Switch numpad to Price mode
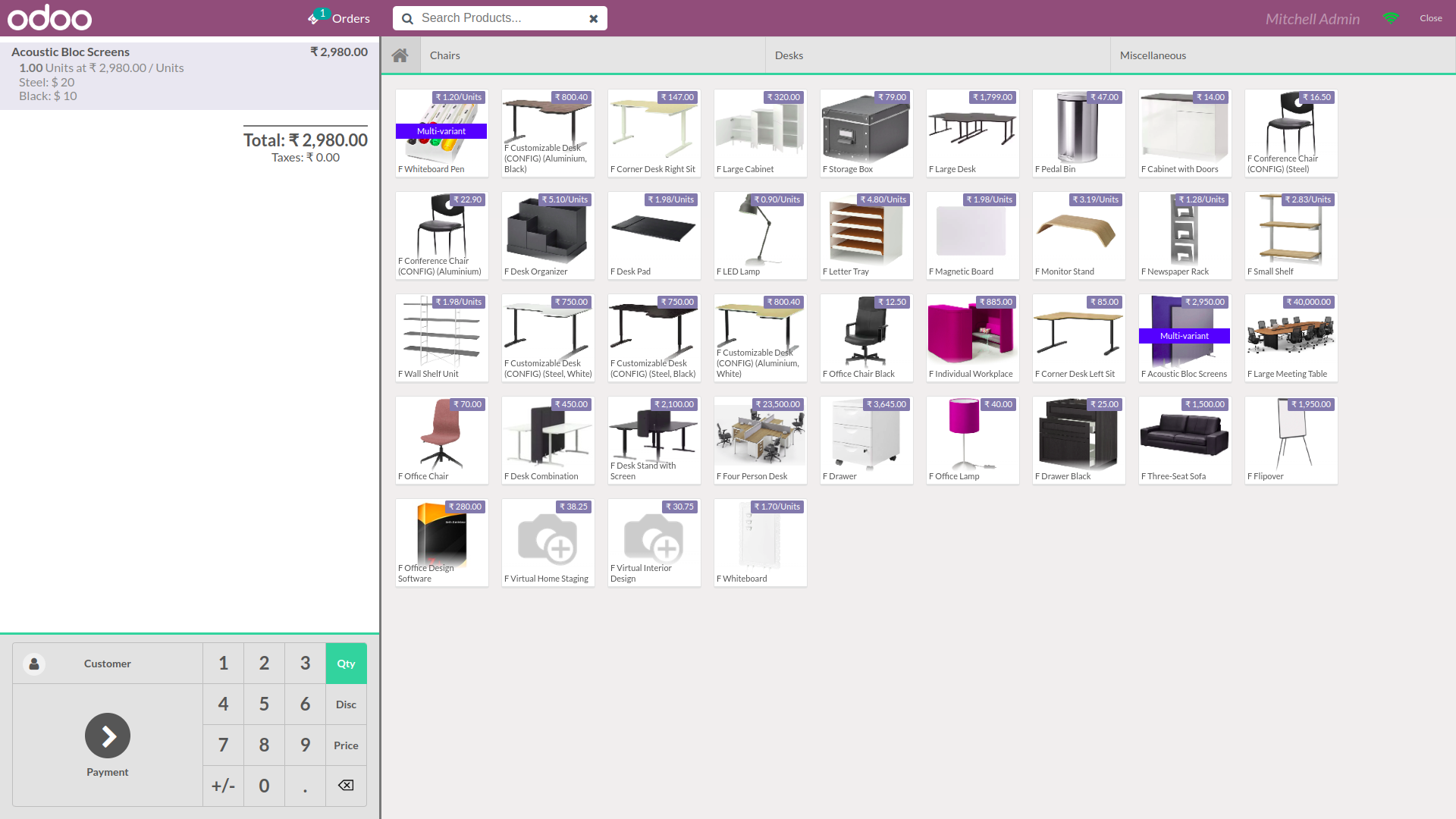The image size is (1456, 819). click(x=346, y=745)
